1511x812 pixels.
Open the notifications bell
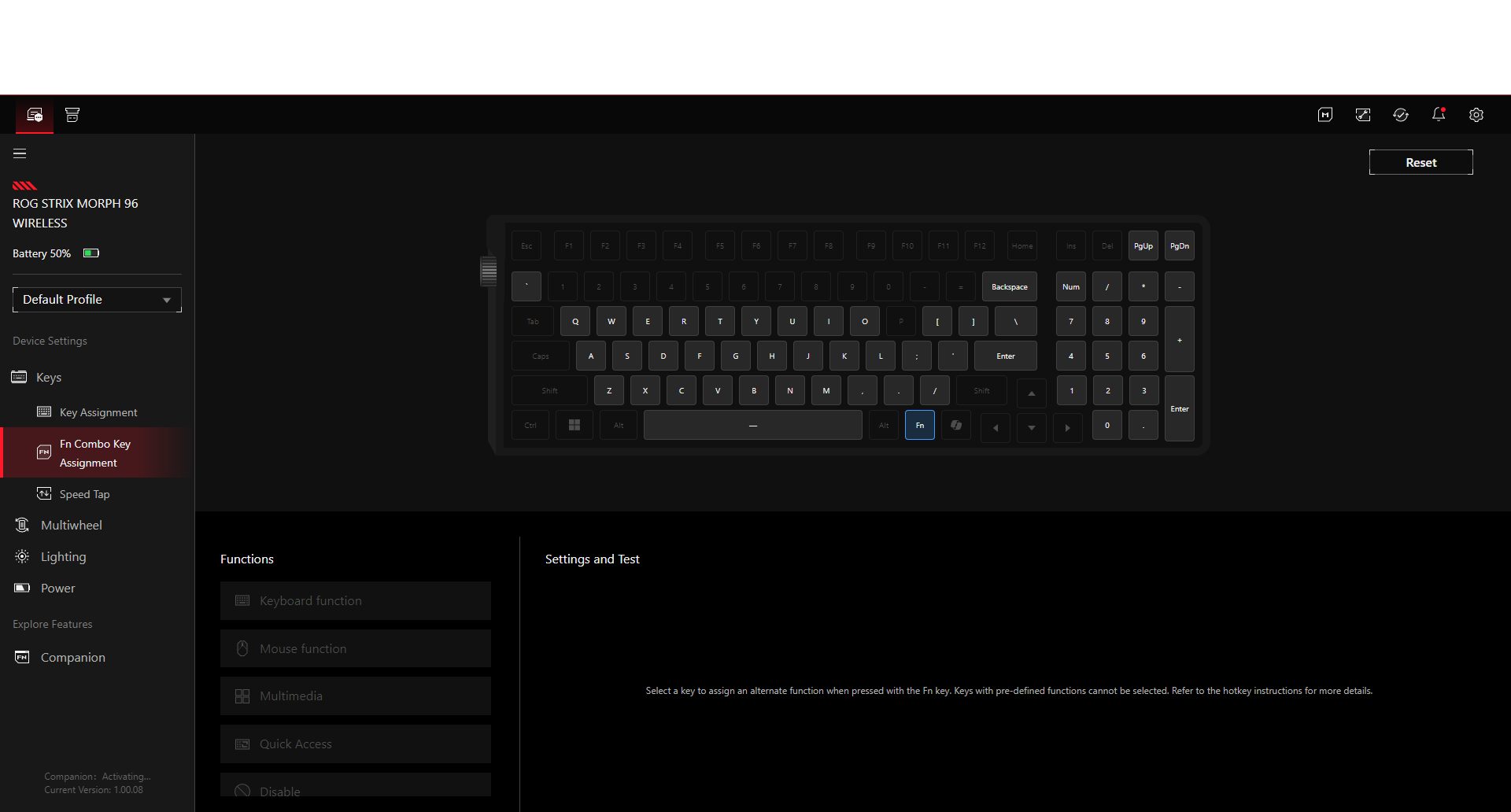click(x=1439, y=115)
